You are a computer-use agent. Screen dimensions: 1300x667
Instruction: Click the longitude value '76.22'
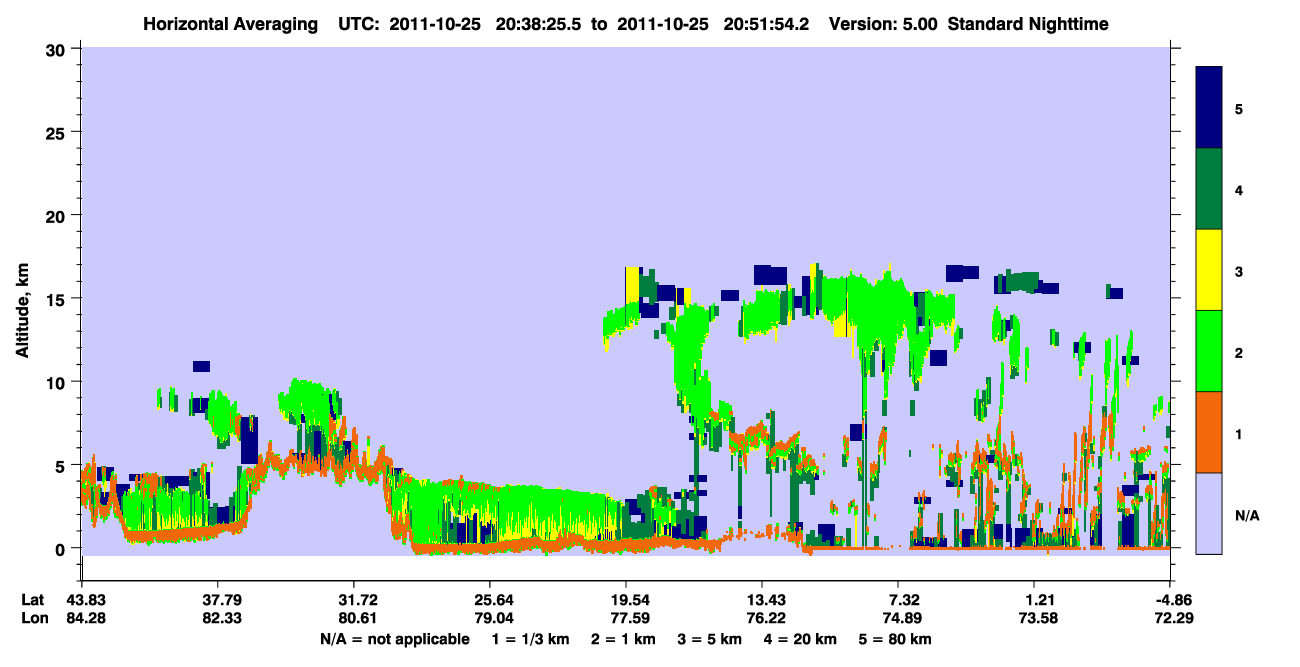pyautogui.click(x=764, y=618)
